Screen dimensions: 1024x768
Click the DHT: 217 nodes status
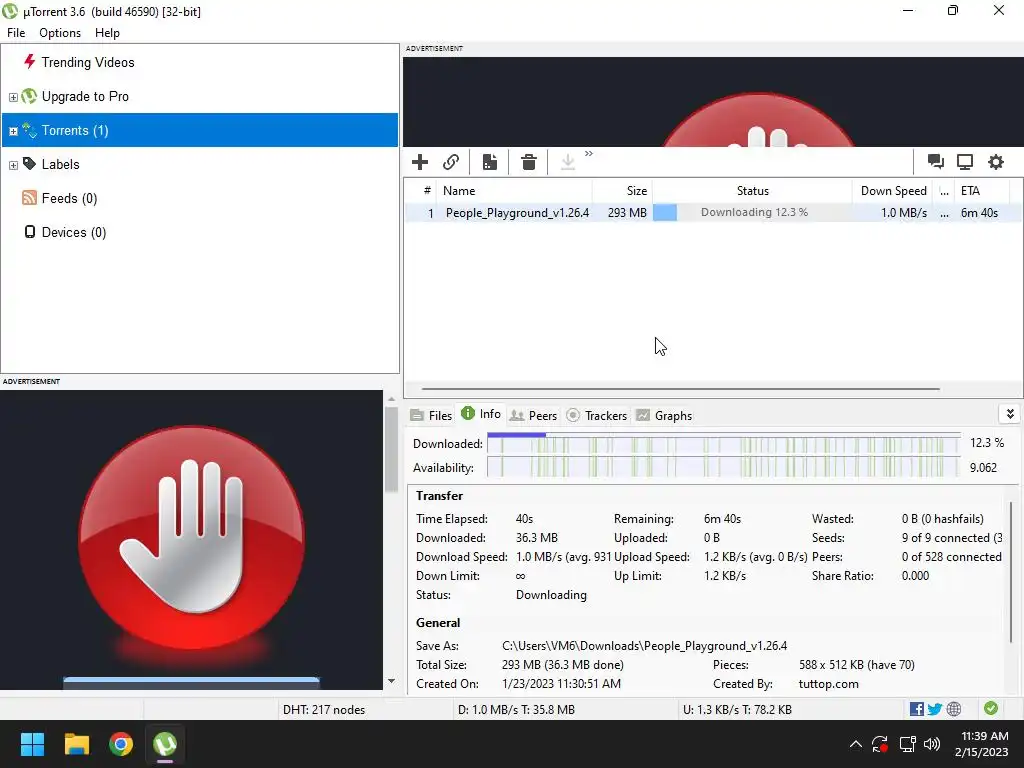(x=324, y=710)
